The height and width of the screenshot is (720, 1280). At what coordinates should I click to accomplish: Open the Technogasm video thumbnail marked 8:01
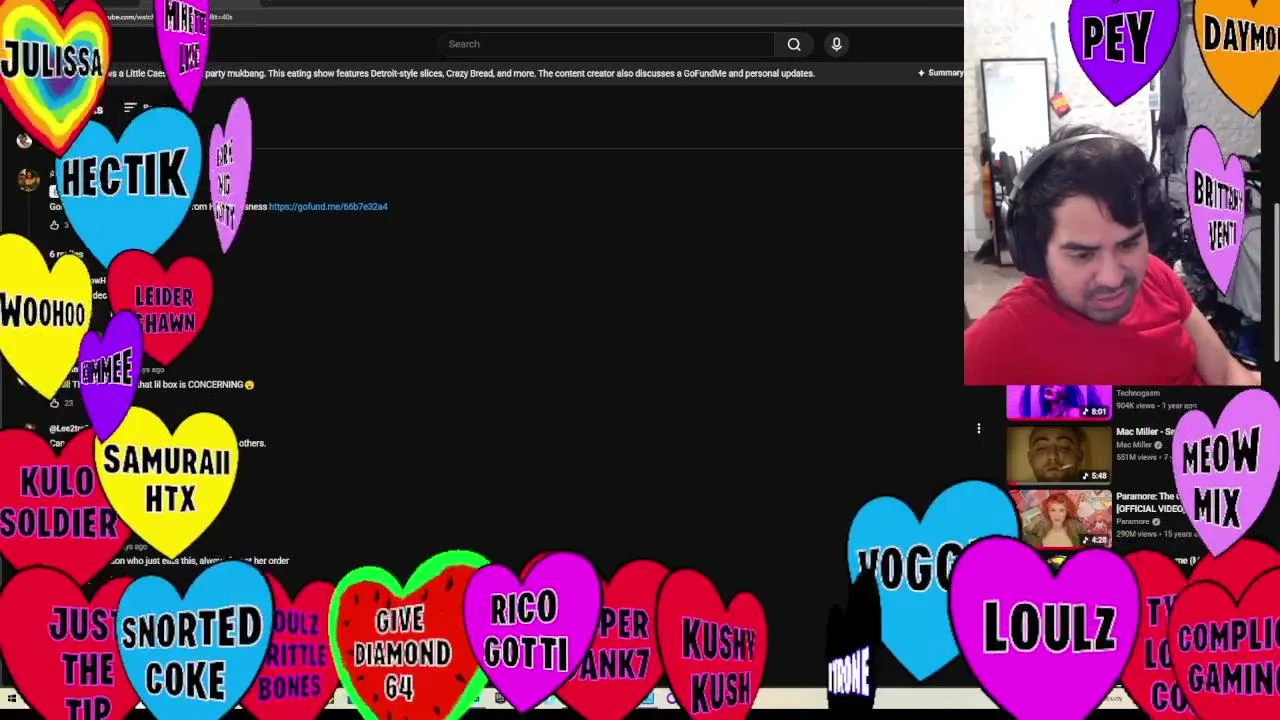tap(1058, 401)
